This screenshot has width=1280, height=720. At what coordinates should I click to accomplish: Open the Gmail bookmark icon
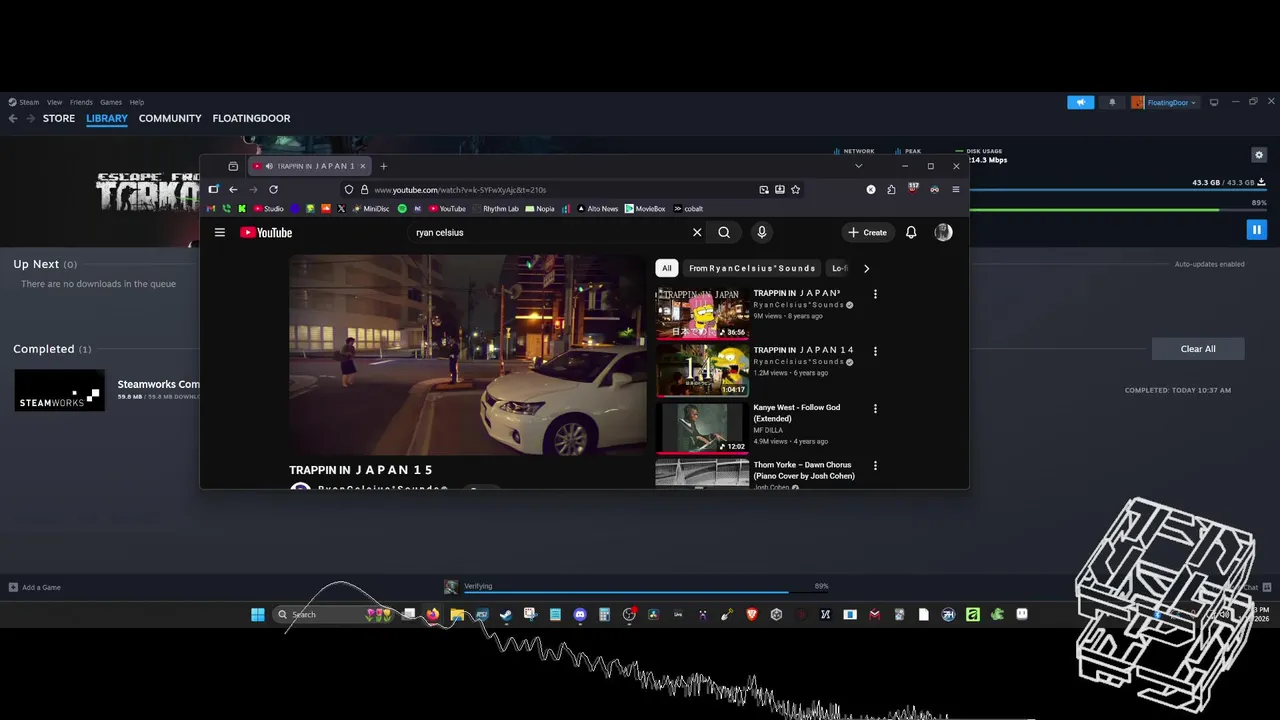(211, 209)
